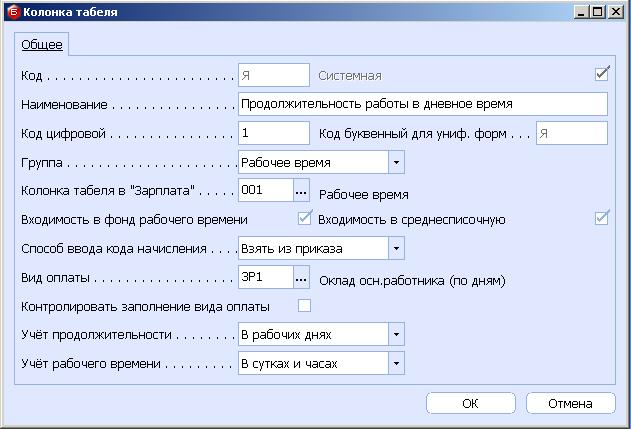Expand the Группа dropdown
Image resolution: width=631 pixels, height=429 pixels.
396,161
